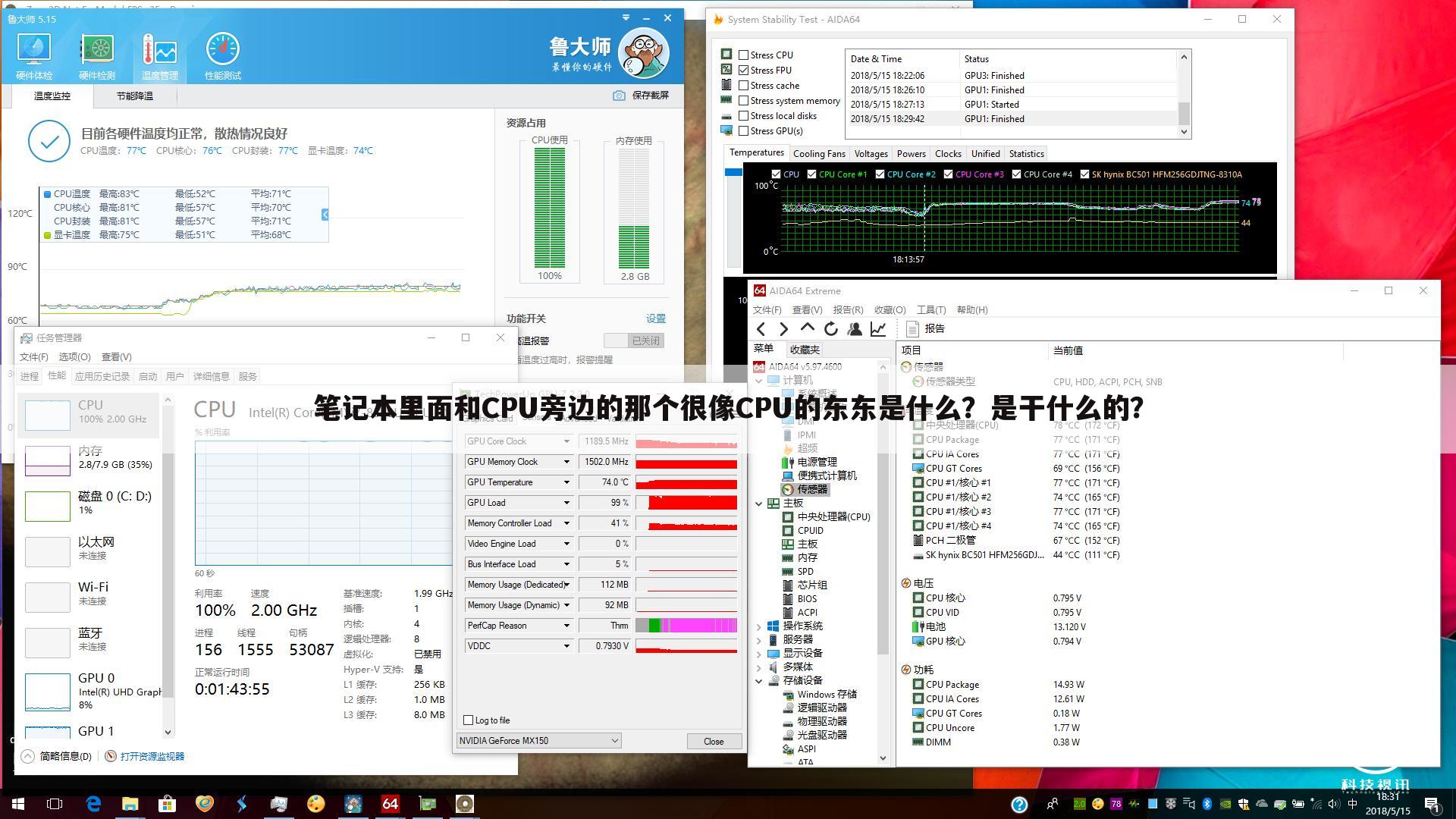The height and width of the screenshot is (819, 1456).
Task: Open Voltages tab in stability test
Action: (871, 154)
